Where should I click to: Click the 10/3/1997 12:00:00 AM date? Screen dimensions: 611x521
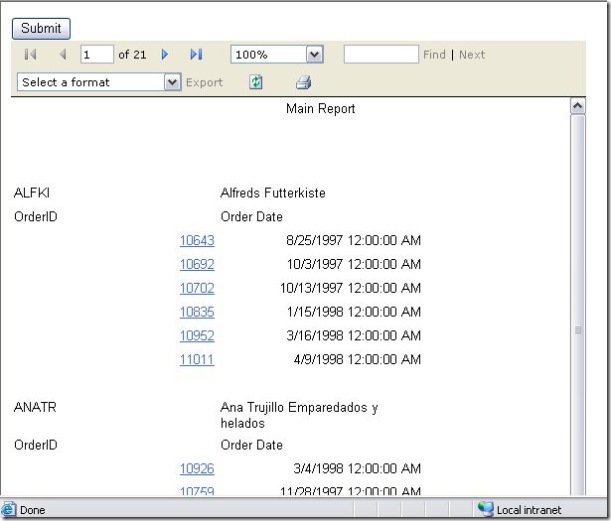pyautogui.click(x=354, y=264)
